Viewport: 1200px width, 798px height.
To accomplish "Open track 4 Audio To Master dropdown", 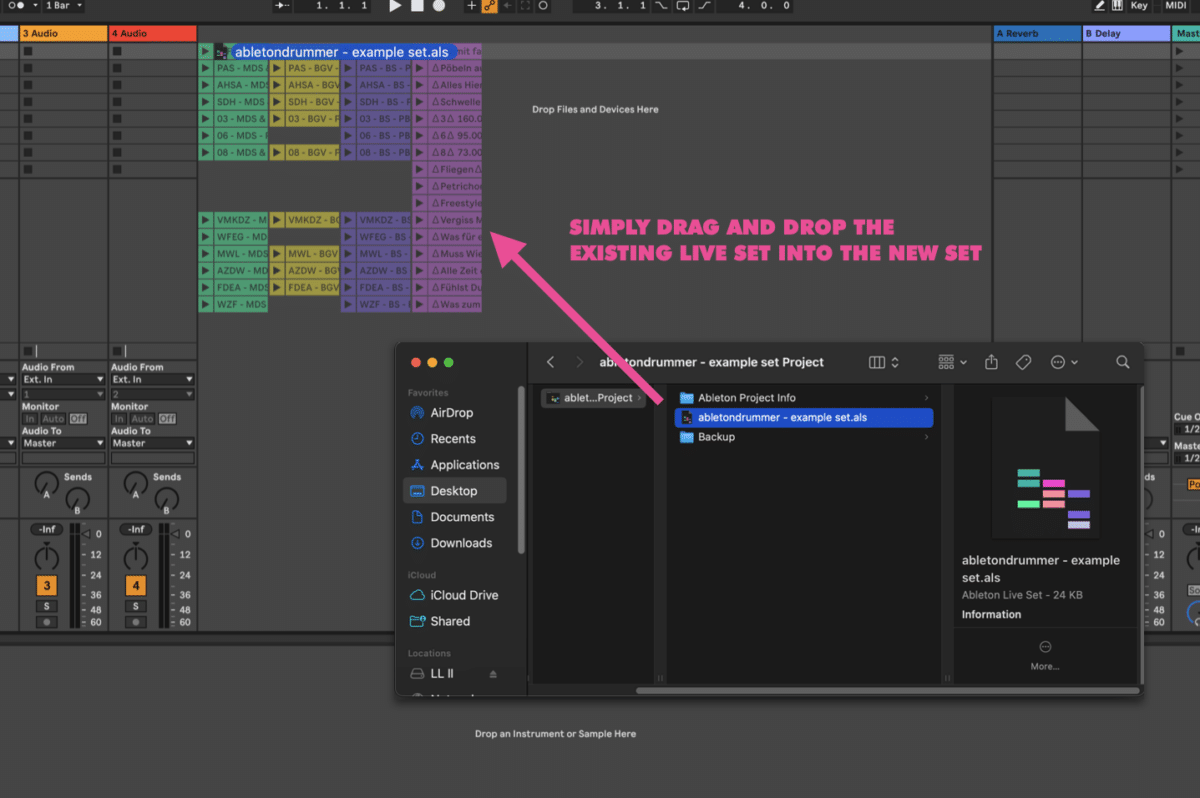I will (x=152, y=443).
